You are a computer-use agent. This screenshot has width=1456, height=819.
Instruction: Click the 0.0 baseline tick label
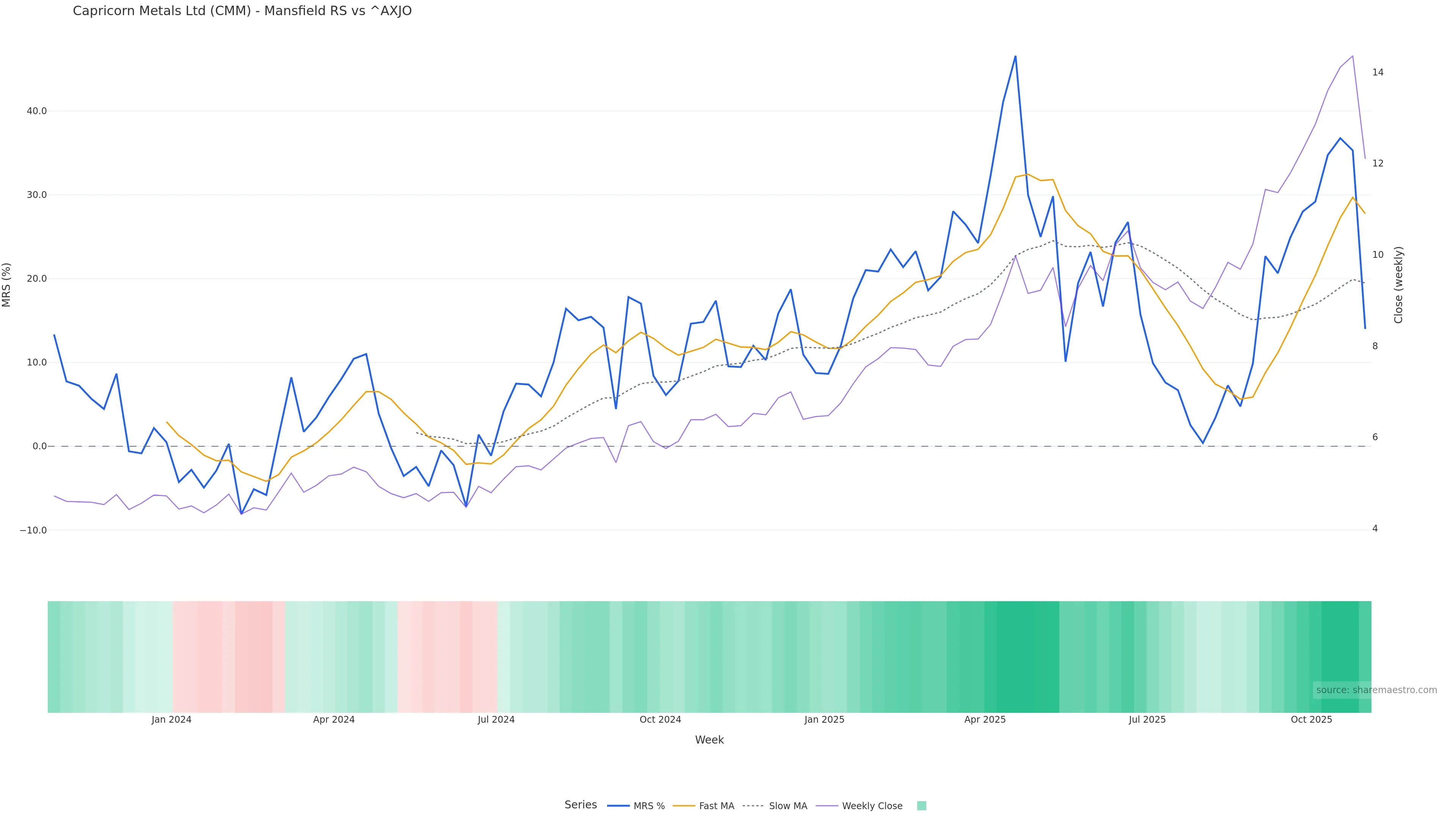(x=39, y=447)
